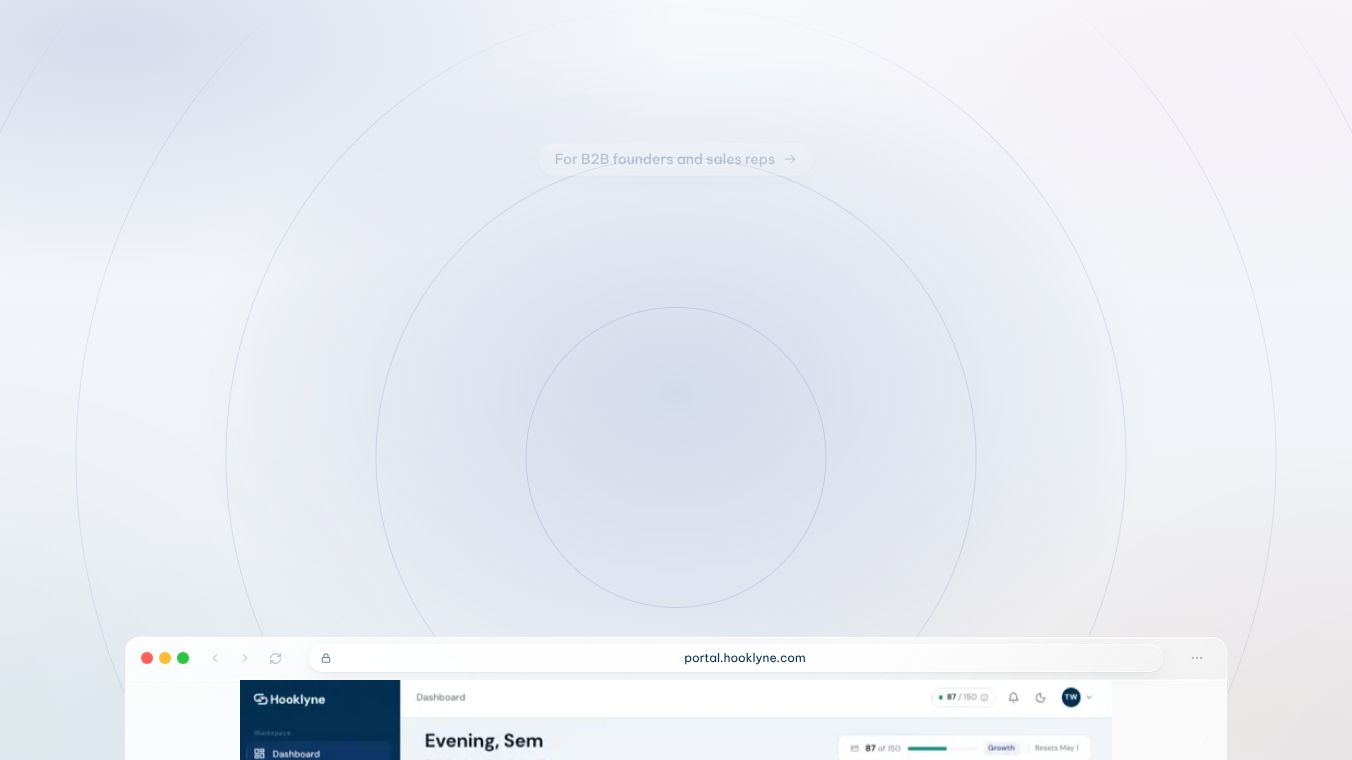Viewport: 1352px width, 760px height.
Task: Reload the page with the refresh icon
Action: 275,658
